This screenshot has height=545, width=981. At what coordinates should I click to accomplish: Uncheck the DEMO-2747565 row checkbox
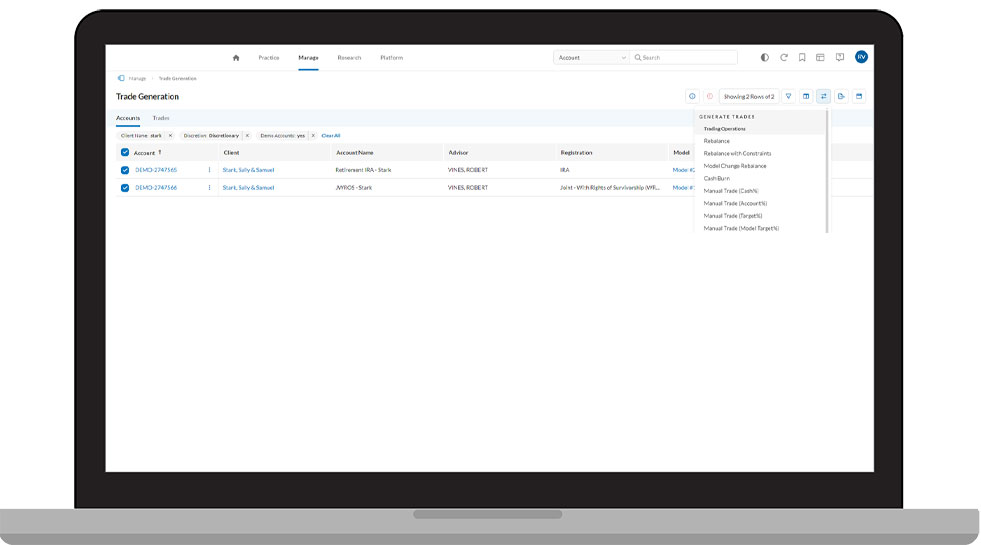pos(125,170)
